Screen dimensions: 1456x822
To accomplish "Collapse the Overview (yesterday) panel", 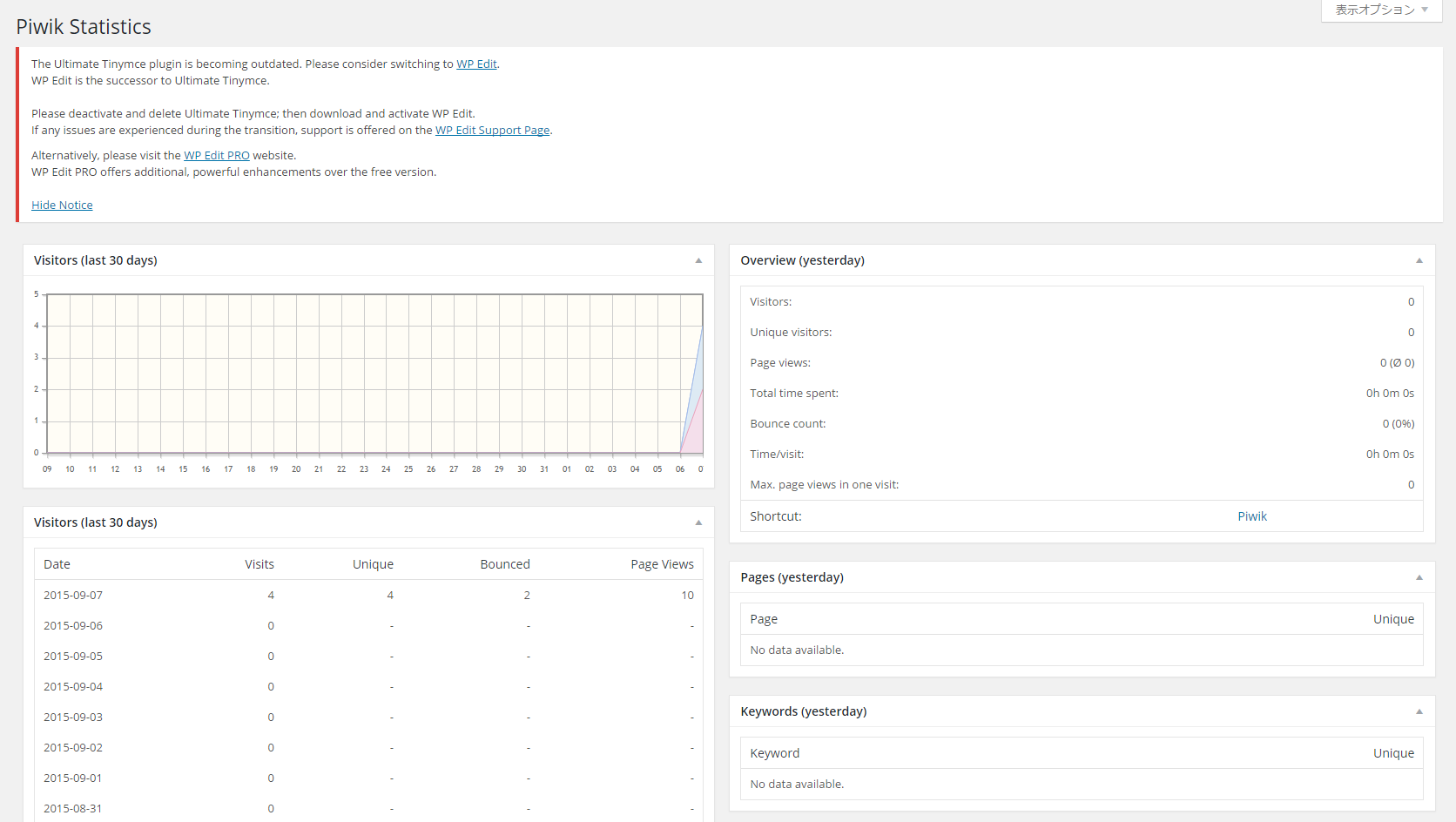I will click(x=1419, y=260).
